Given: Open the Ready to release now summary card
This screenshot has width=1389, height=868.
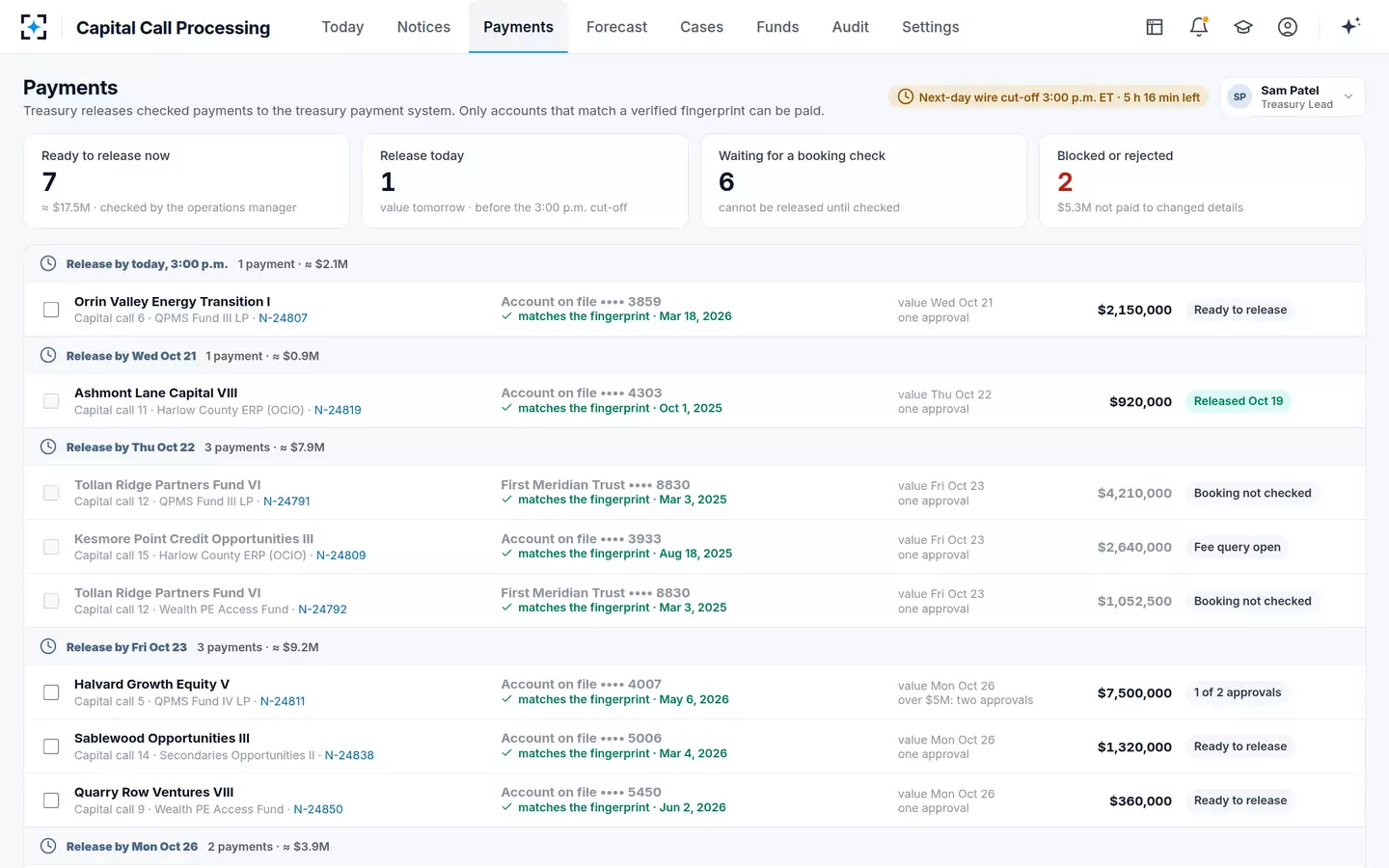Looking at the screenshot, I should [186, 181].
